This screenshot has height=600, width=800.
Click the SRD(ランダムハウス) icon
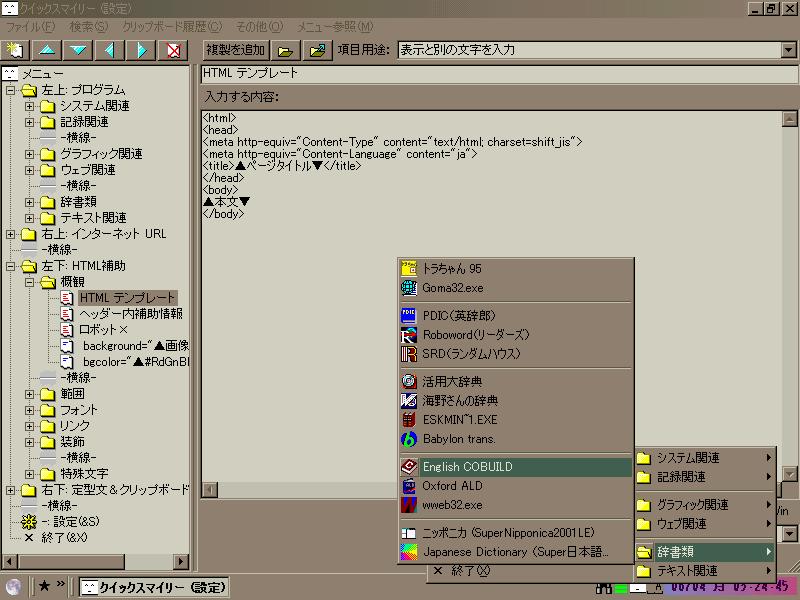click(409, 354)
